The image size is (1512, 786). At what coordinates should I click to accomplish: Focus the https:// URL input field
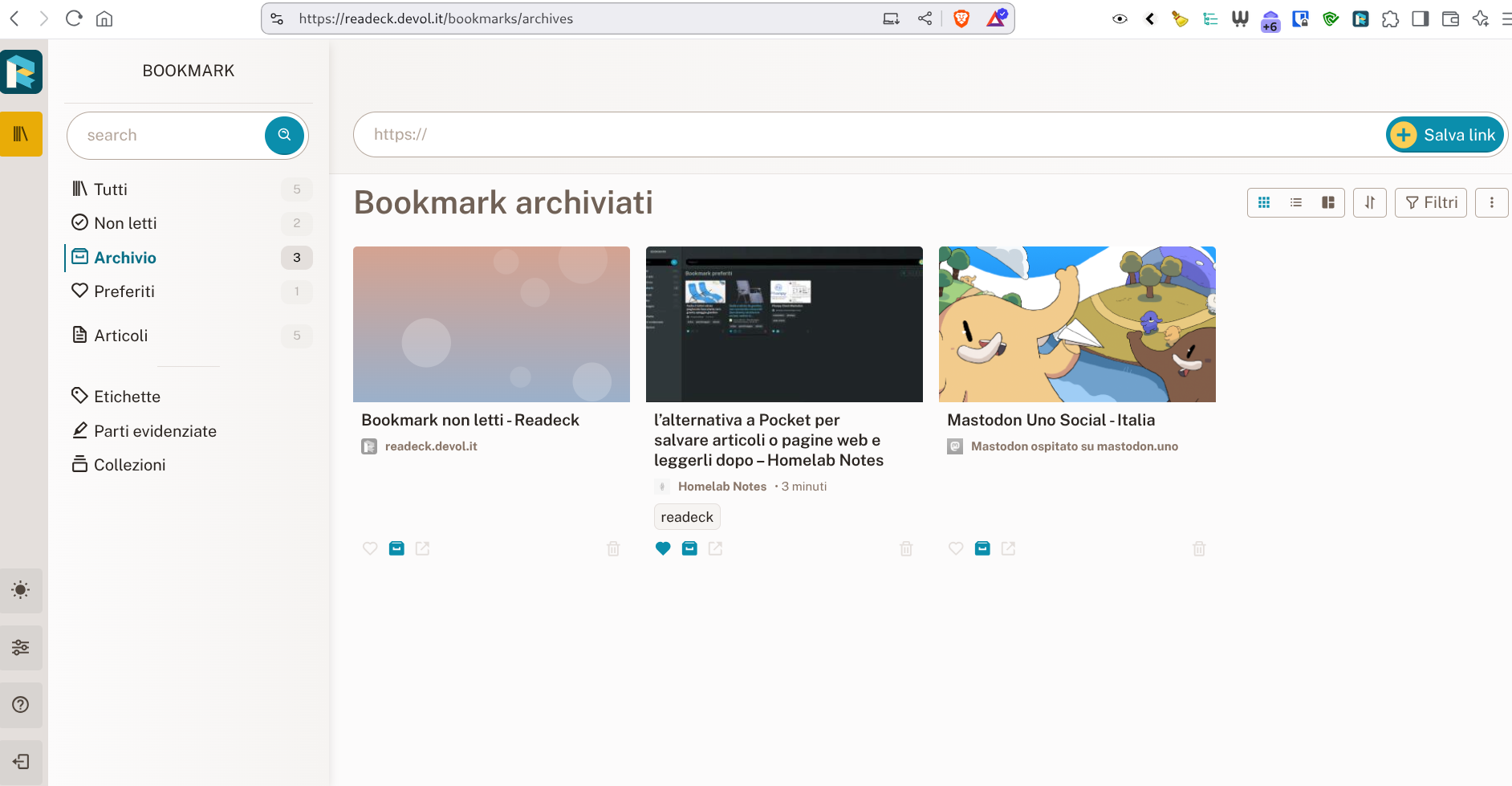(x=871, y=135)
